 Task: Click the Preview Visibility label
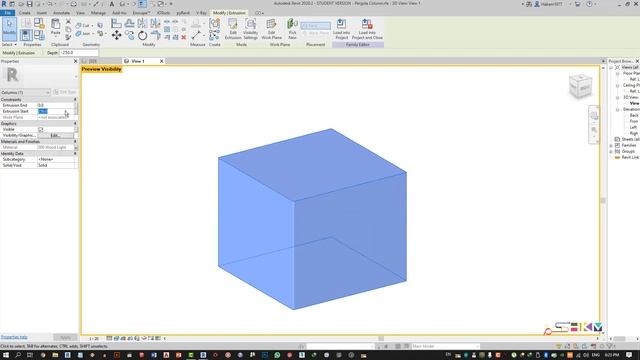(x=101, y=69)
